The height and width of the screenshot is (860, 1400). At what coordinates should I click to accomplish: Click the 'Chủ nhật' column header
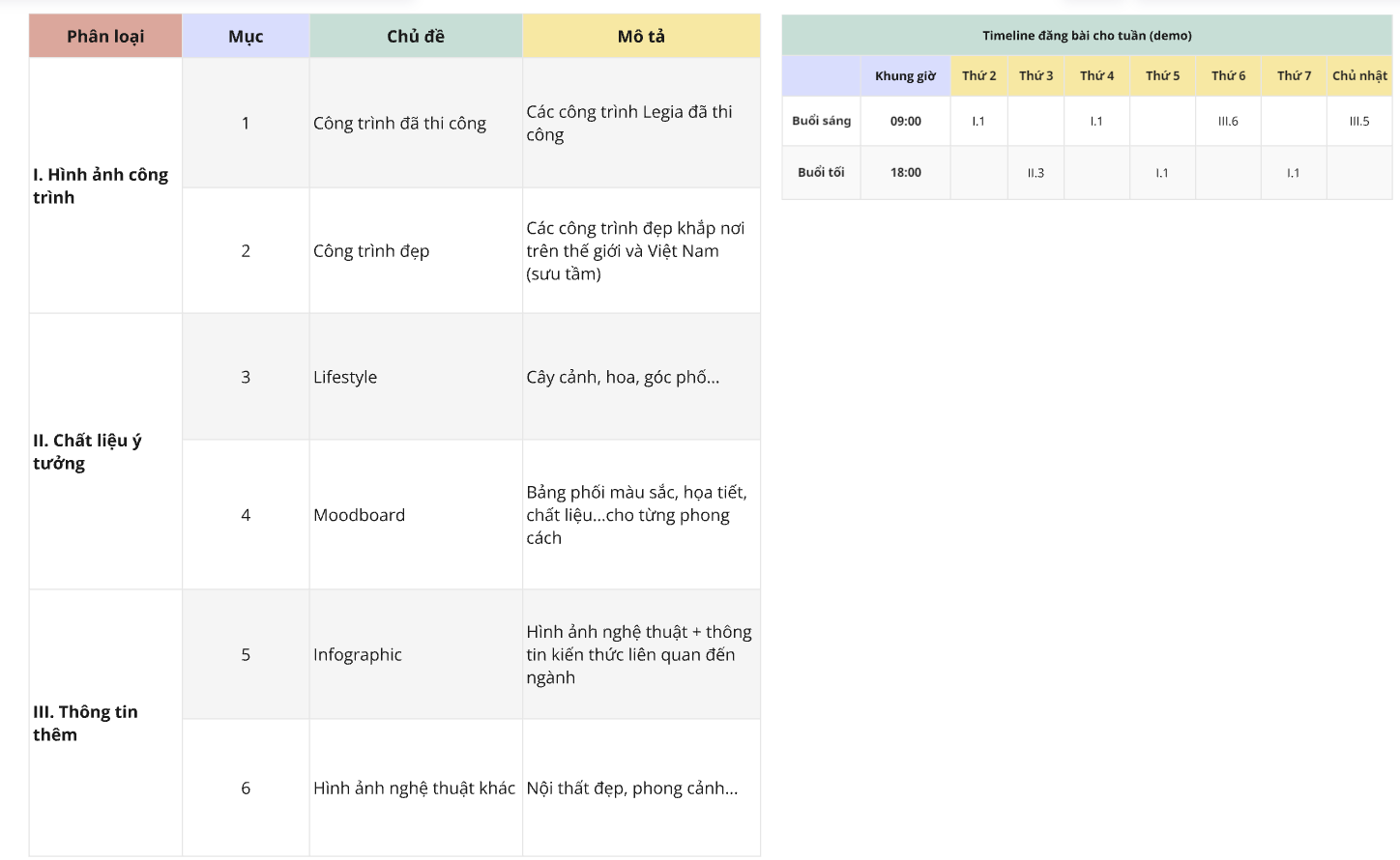(1359, 75)
